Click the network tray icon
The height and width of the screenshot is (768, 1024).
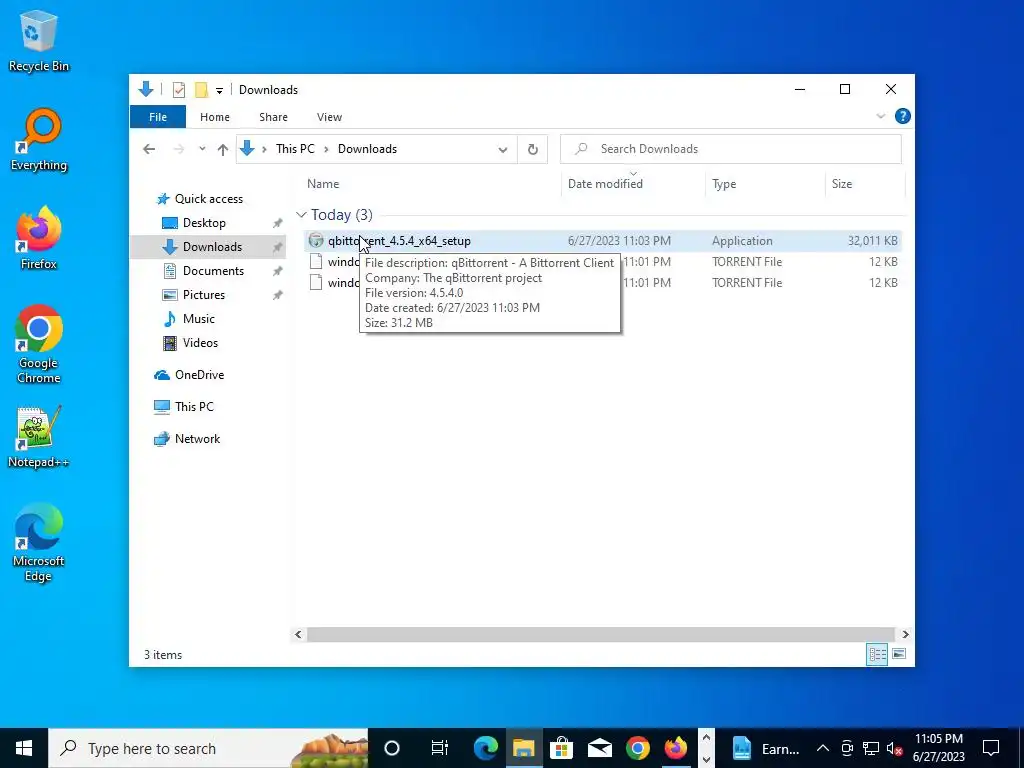[871, 748]
